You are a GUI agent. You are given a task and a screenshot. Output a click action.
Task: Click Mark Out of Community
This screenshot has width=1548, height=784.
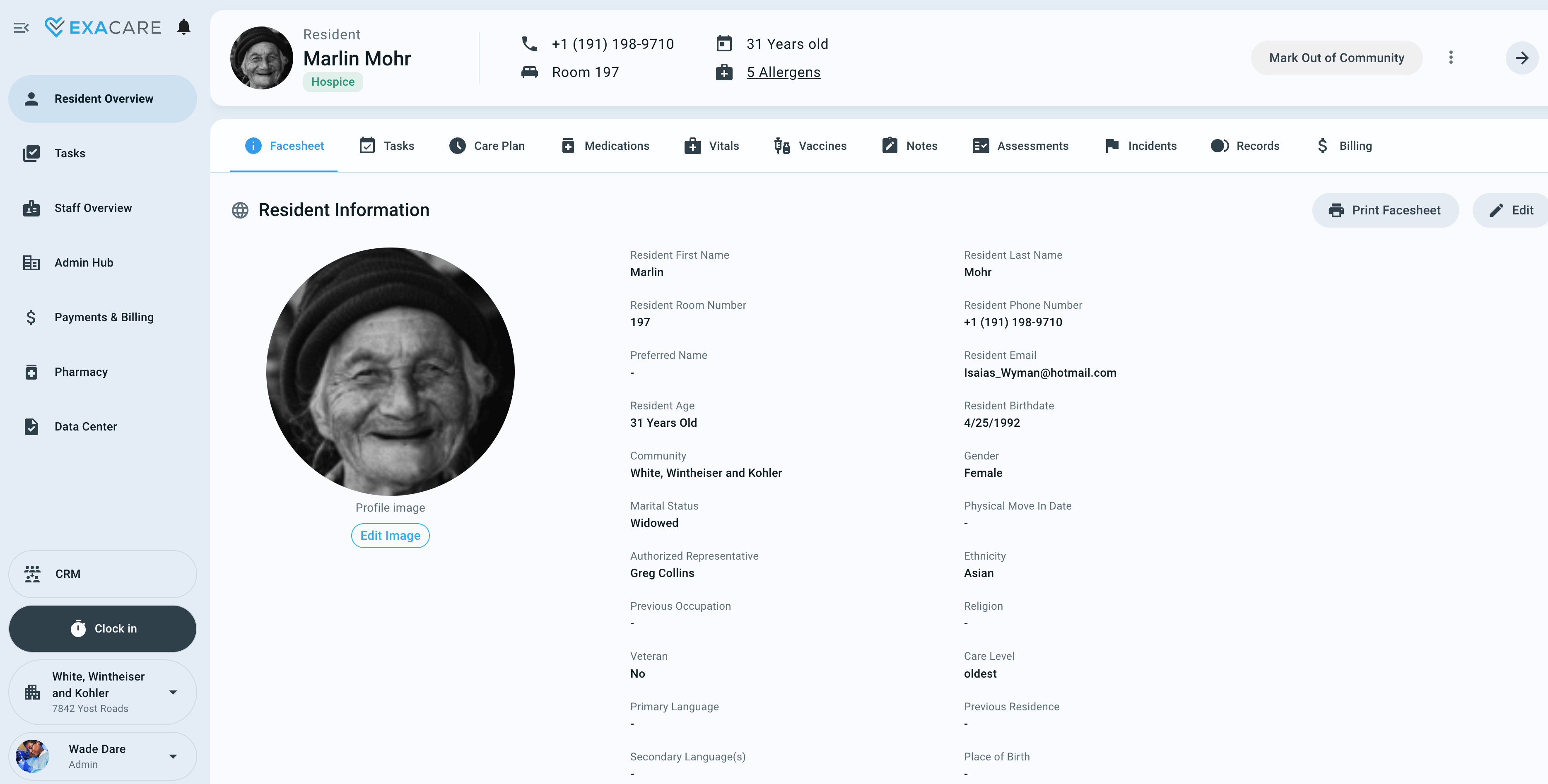[x=1336, y=58]
